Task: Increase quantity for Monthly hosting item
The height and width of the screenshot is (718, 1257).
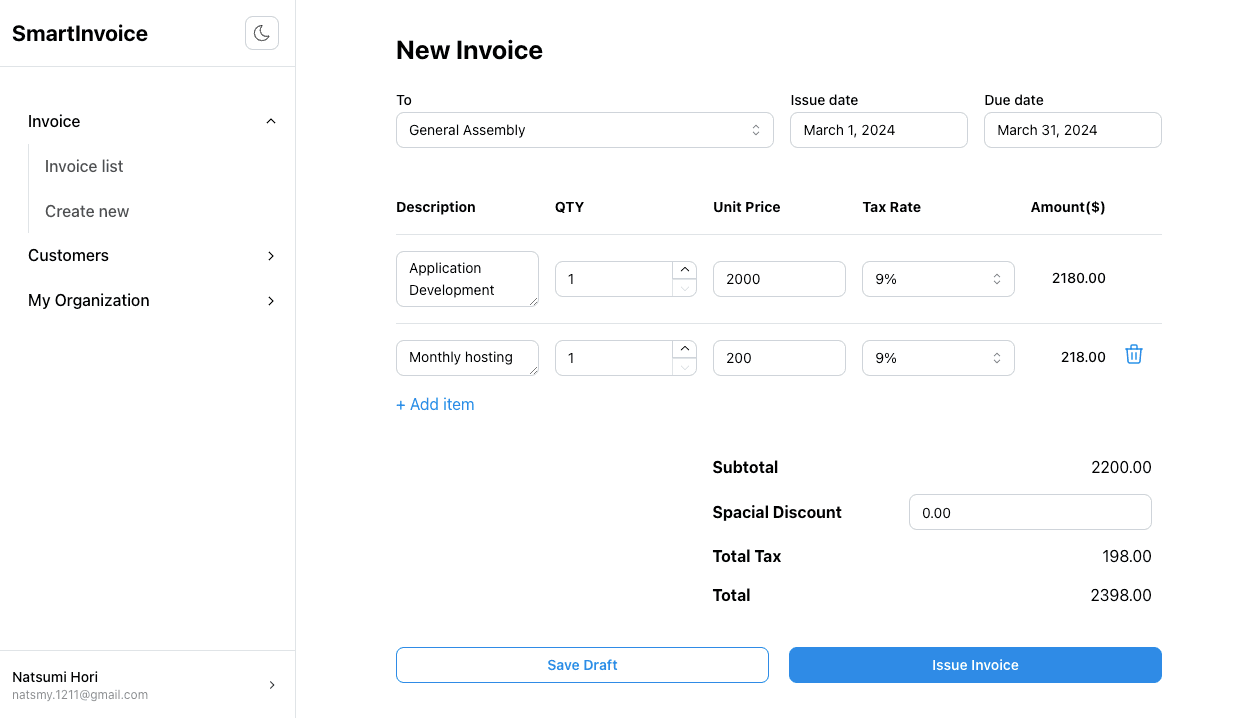Action: (x=684, y=349)
